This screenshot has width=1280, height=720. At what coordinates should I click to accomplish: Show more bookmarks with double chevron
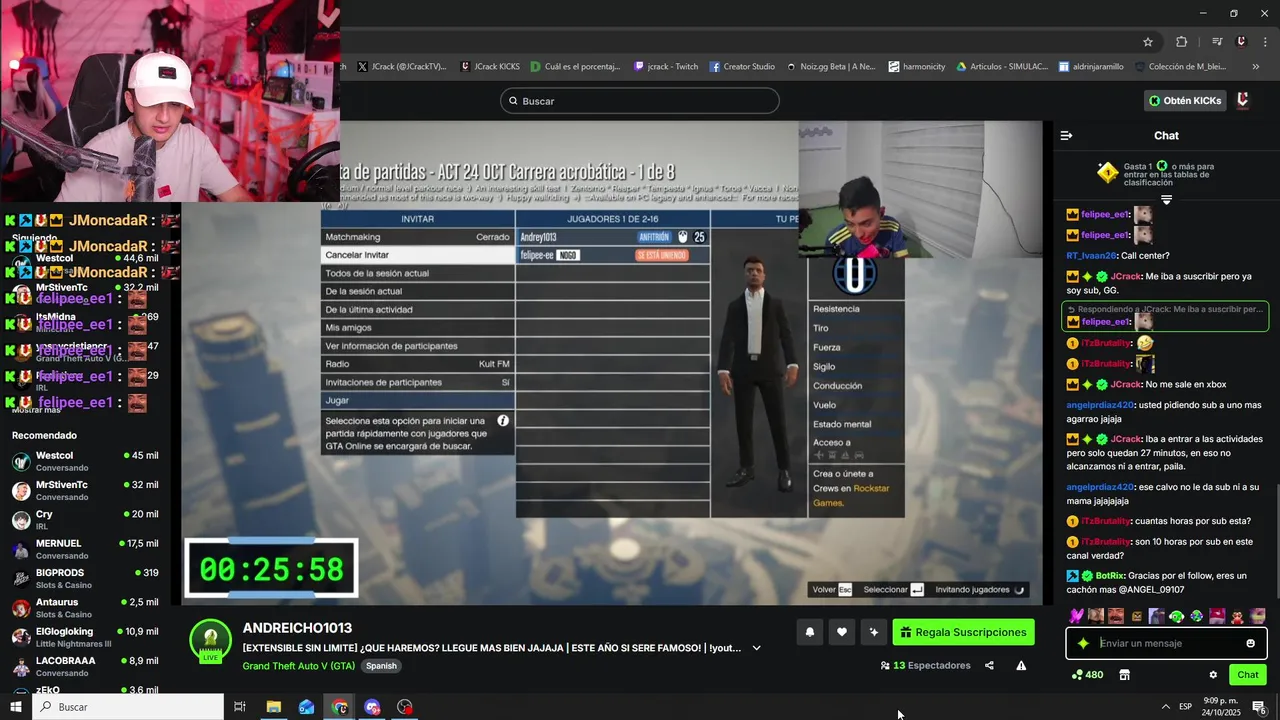click(1256, 67)
